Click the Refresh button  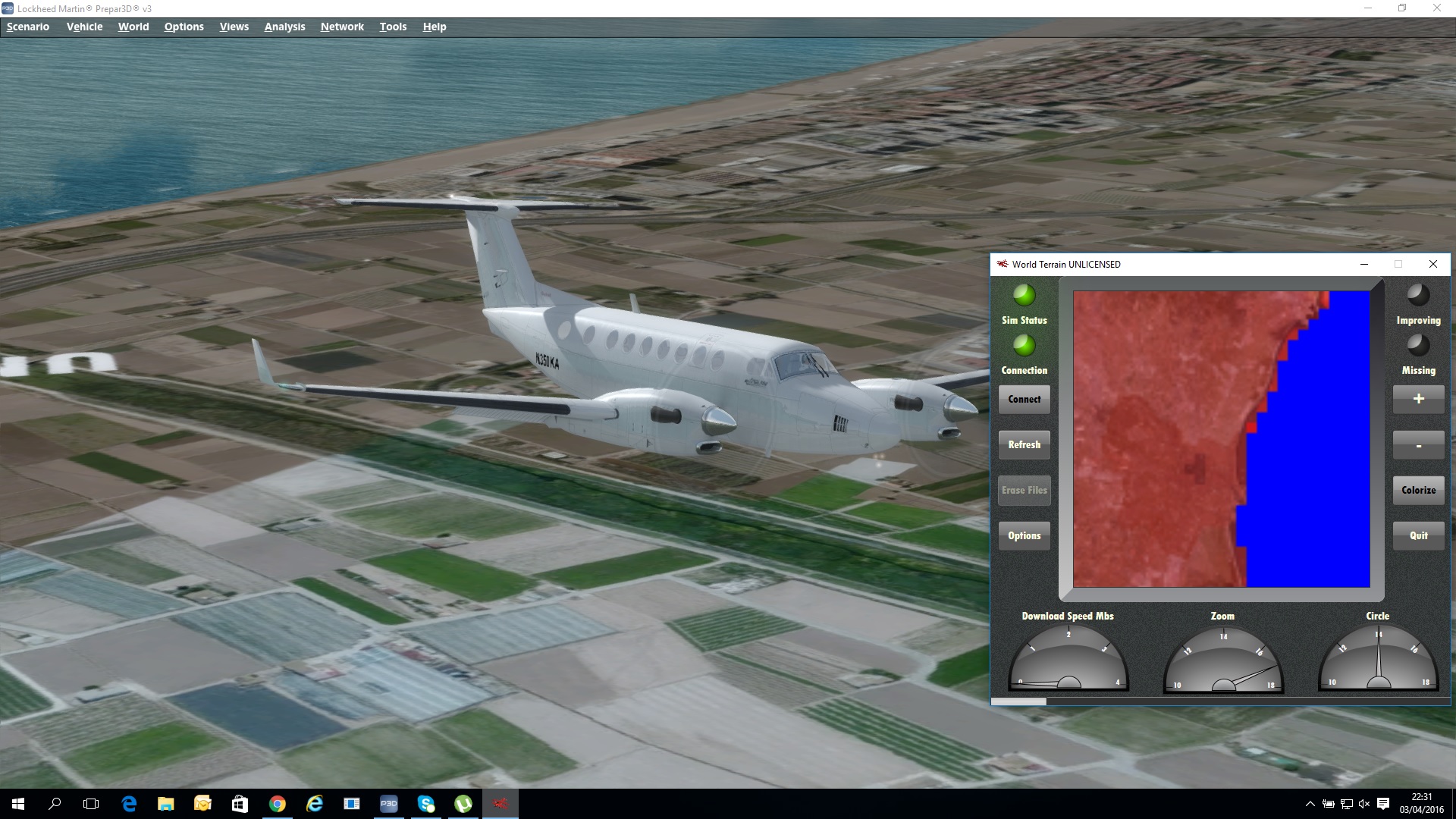(1025, 445)
